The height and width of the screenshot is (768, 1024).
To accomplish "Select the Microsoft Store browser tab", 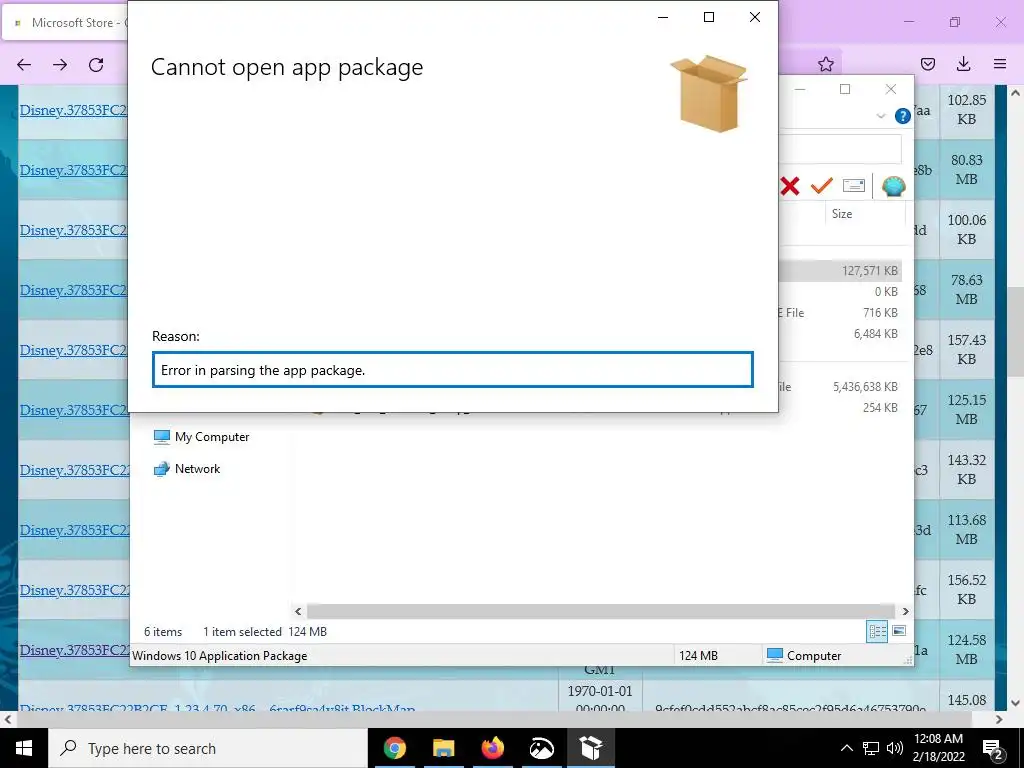I will pyautogui.click(x=67, y=23).
